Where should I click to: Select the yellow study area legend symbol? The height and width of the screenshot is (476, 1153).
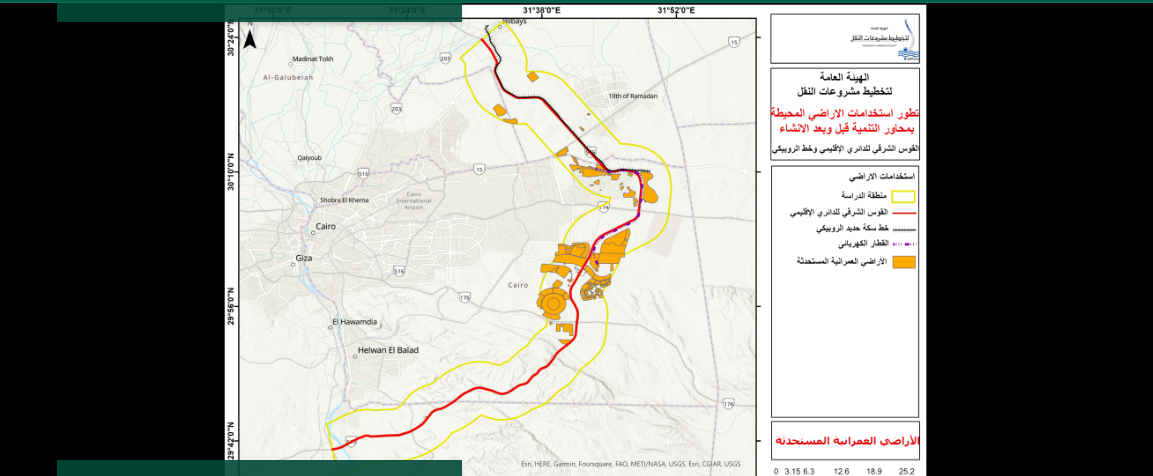coord(904,197)
